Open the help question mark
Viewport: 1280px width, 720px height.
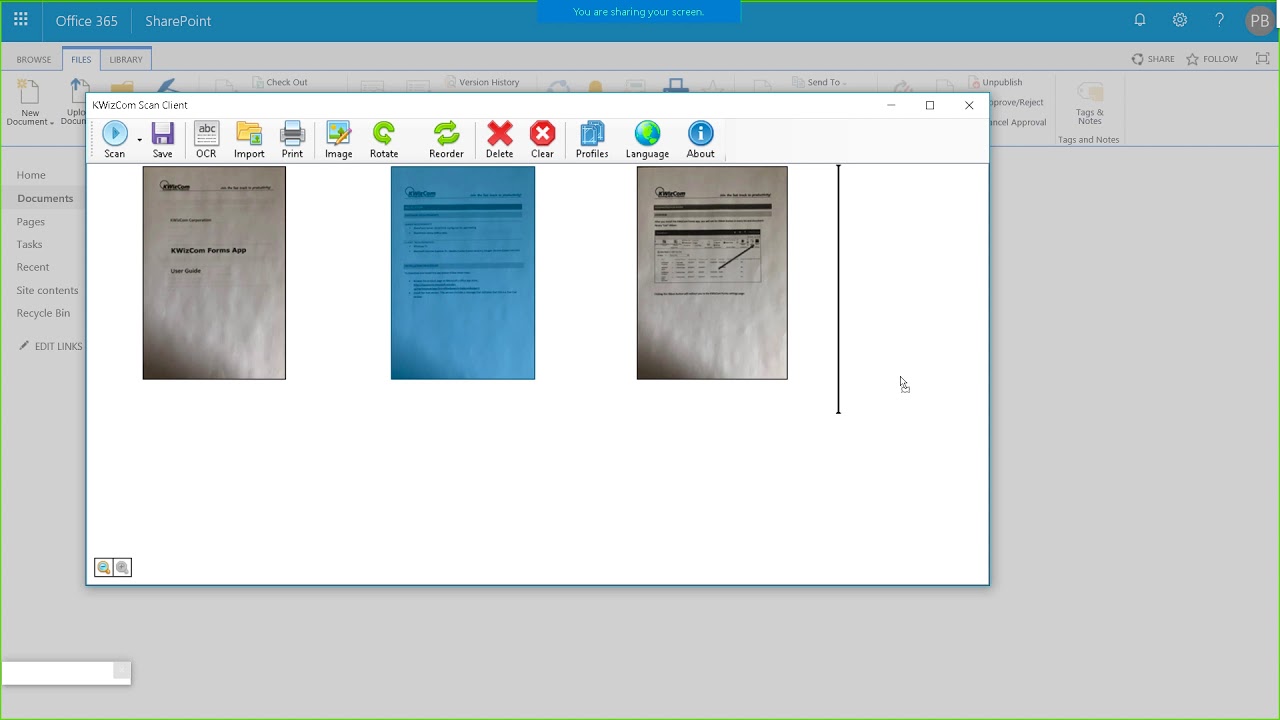1219,20
